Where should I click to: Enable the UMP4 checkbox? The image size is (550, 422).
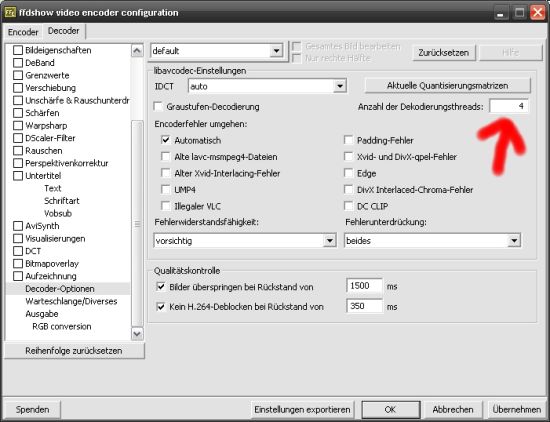(x=166, y=190)
